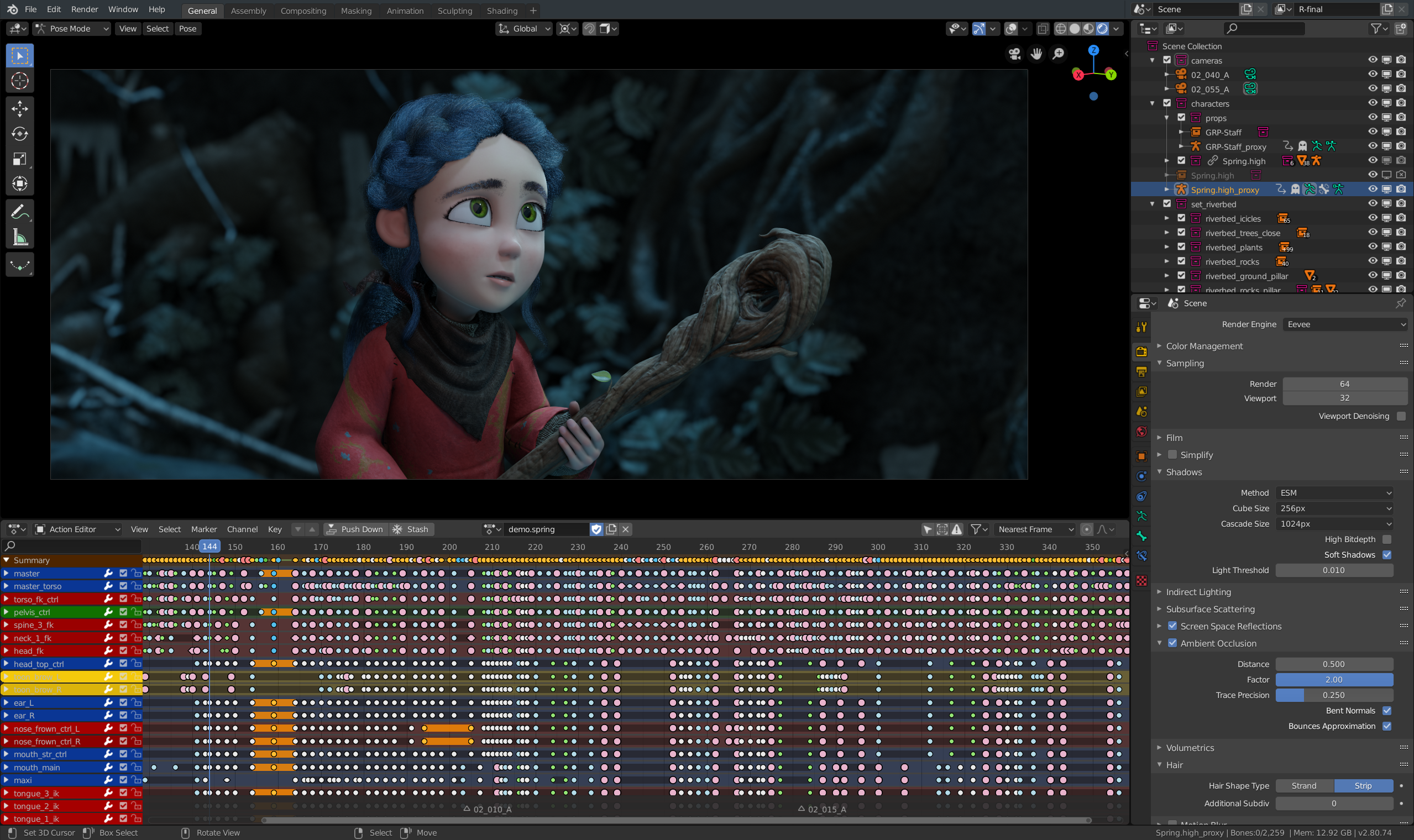Hide riverbed_rocks collection in viewport

pyautogui.click(x=1372, y=261)
